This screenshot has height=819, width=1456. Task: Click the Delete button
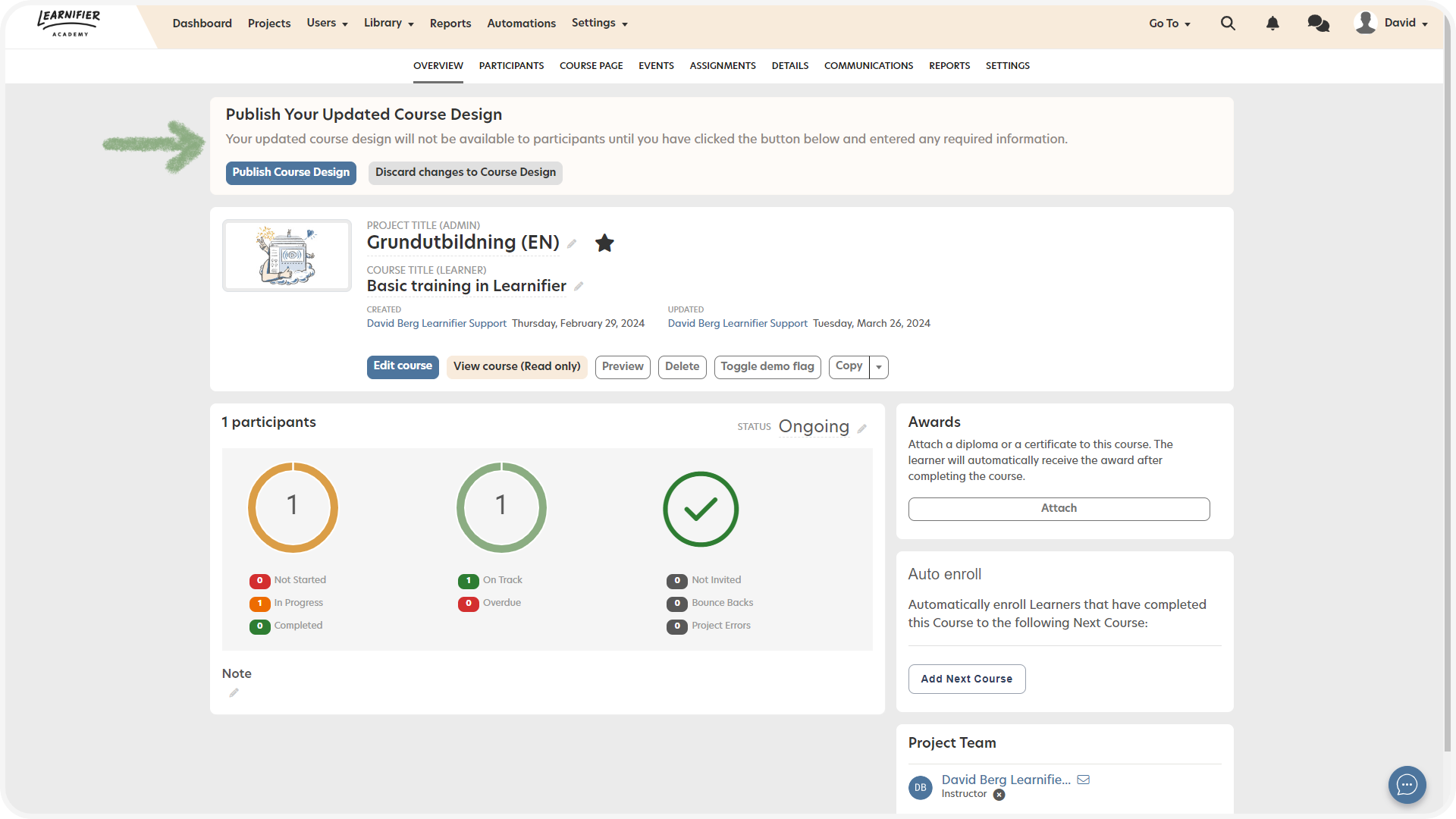coord(682,367)
